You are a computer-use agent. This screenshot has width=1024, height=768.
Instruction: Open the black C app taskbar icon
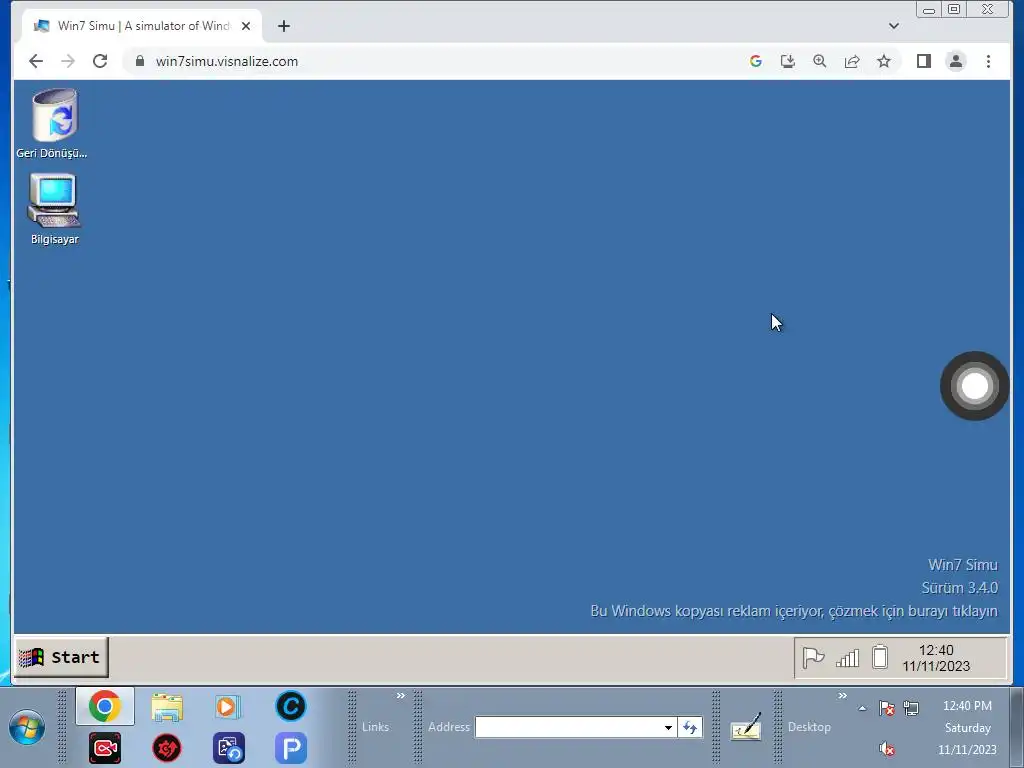[291, 706]
